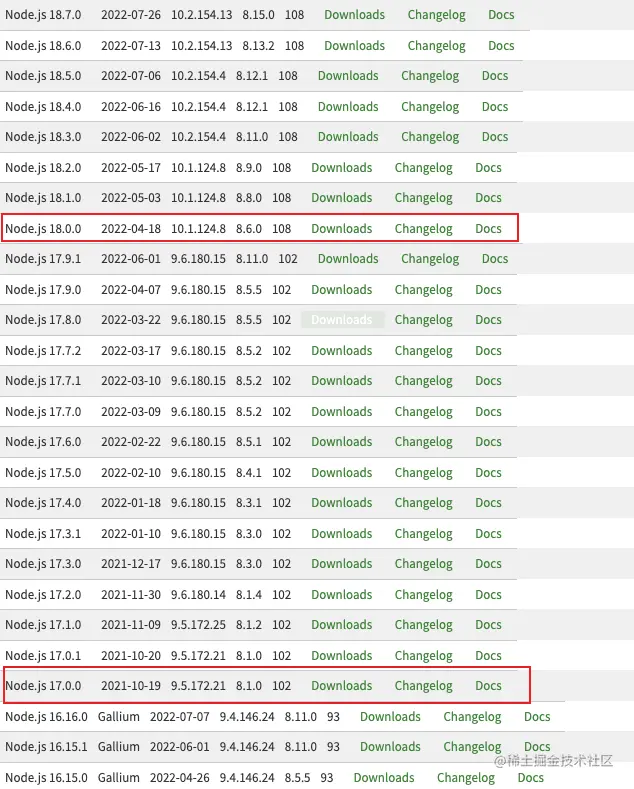Image resolution: width=634 pixels, height=789 pixels.
Task: Click V8 version 9.6.180.14
Action: 198,595
